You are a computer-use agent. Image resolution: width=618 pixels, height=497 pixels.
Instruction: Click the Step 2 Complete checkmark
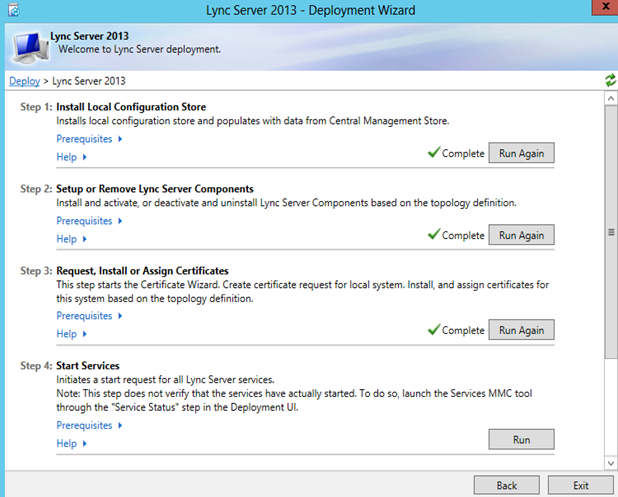coord(434,234)
